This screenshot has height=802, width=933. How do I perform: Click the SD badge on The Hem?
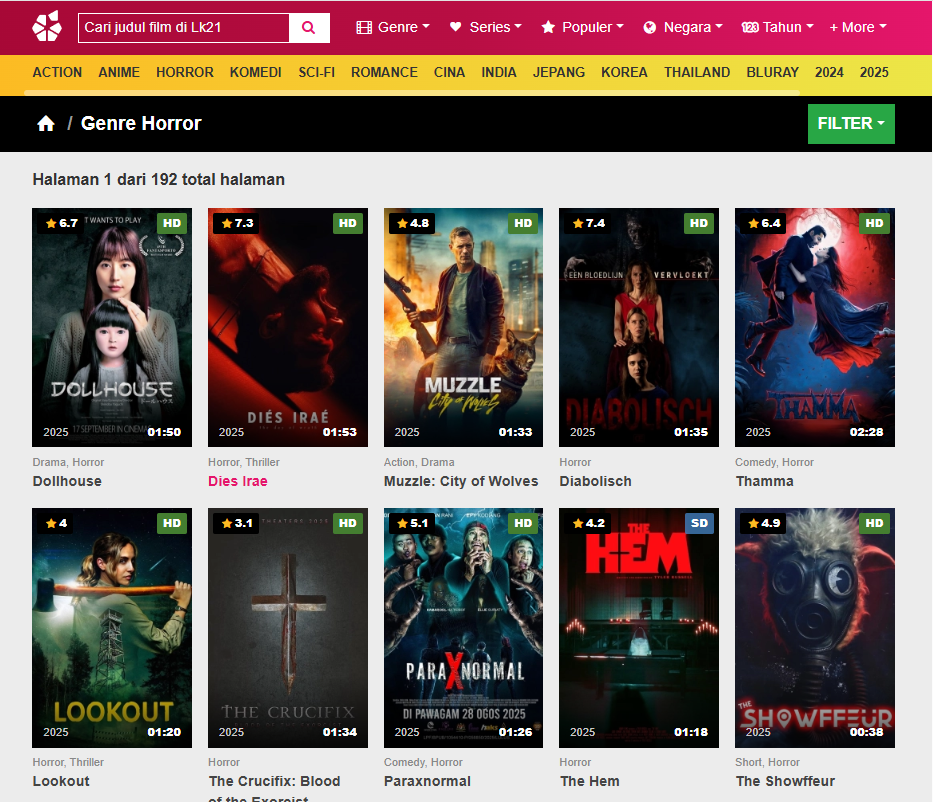(699, 524)
